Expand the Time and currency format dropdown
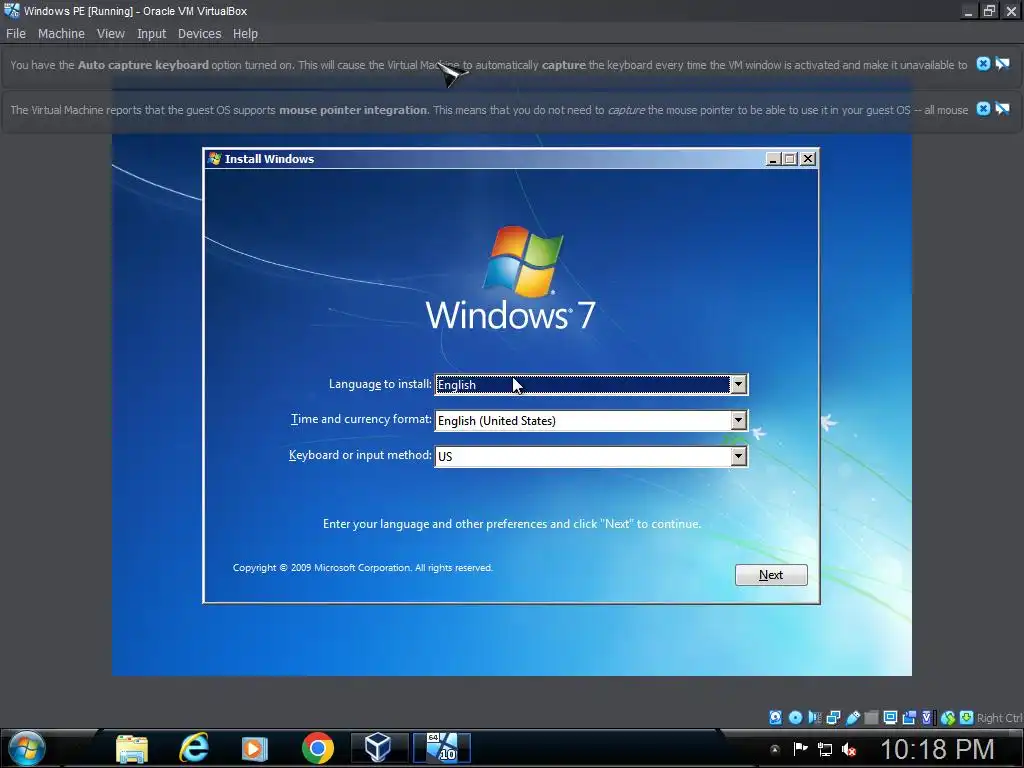1024x768 pixels. (739, 421)
